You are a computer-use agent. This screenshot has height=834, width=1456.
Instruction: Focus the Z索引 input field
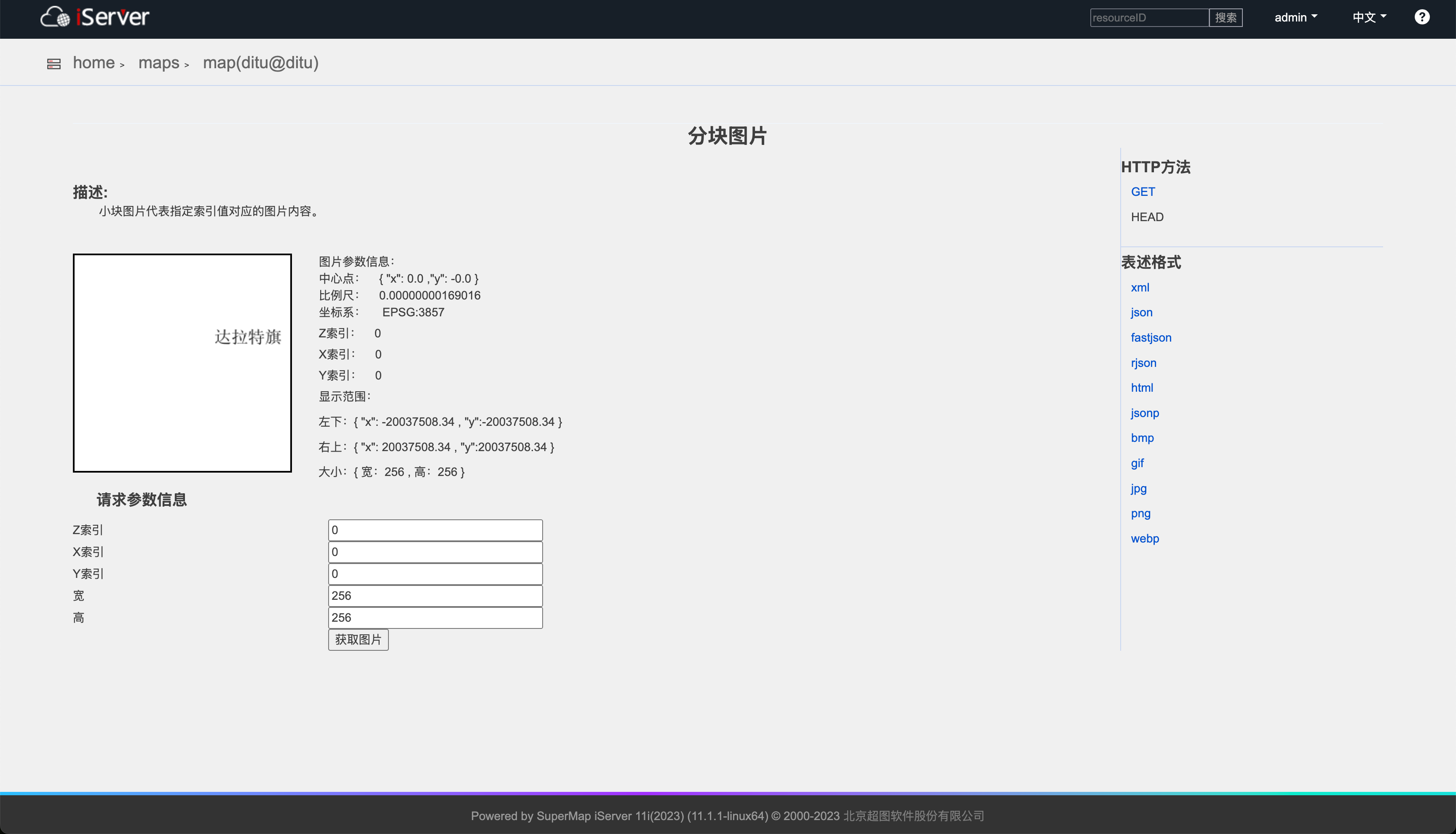[435, 530]
